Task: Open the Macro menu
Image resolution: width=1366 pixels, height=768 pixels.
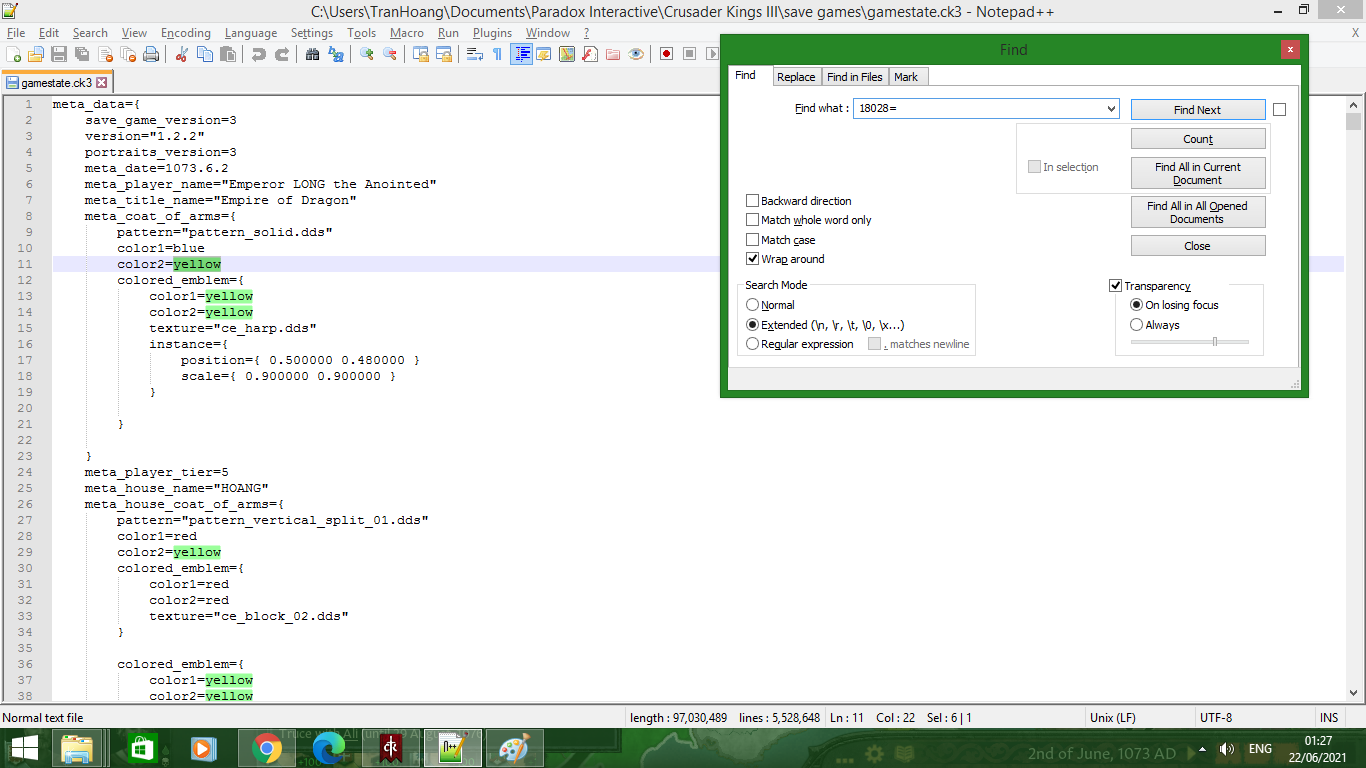Action: tap(407, 33)
